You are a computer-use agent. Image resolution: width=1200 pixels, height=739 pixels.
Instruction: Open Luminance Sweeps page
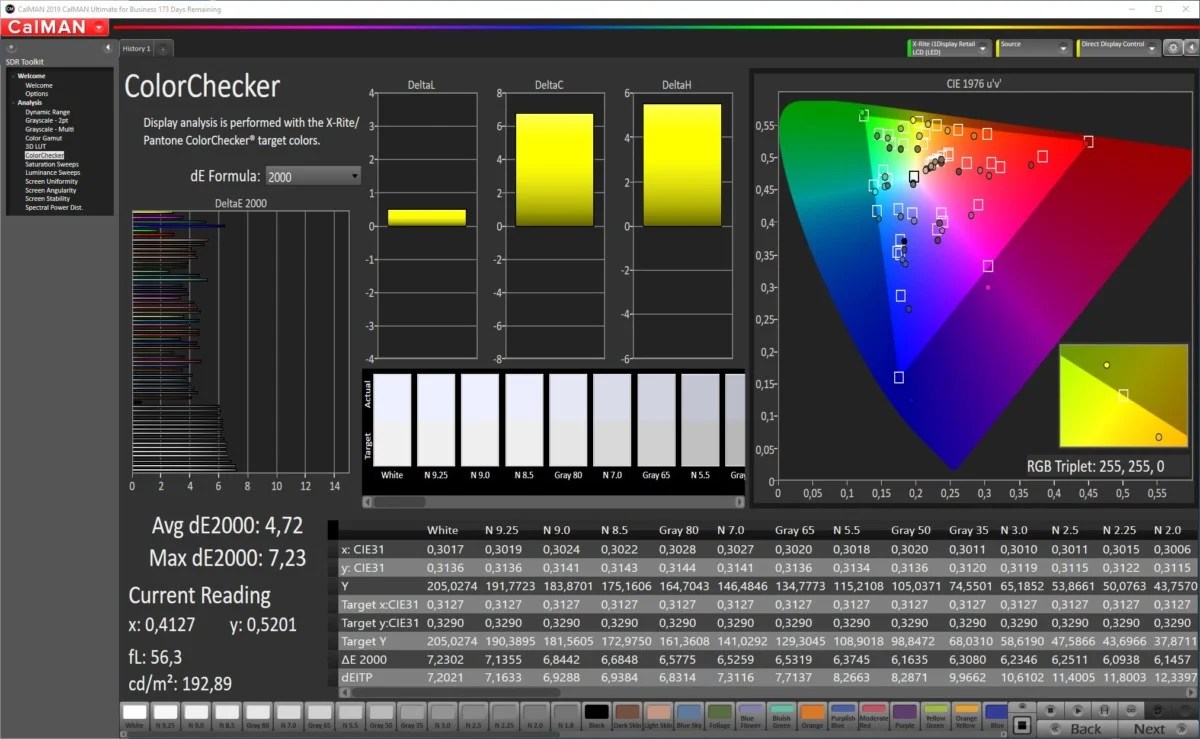pyautogui.click(x=52, y=172)
